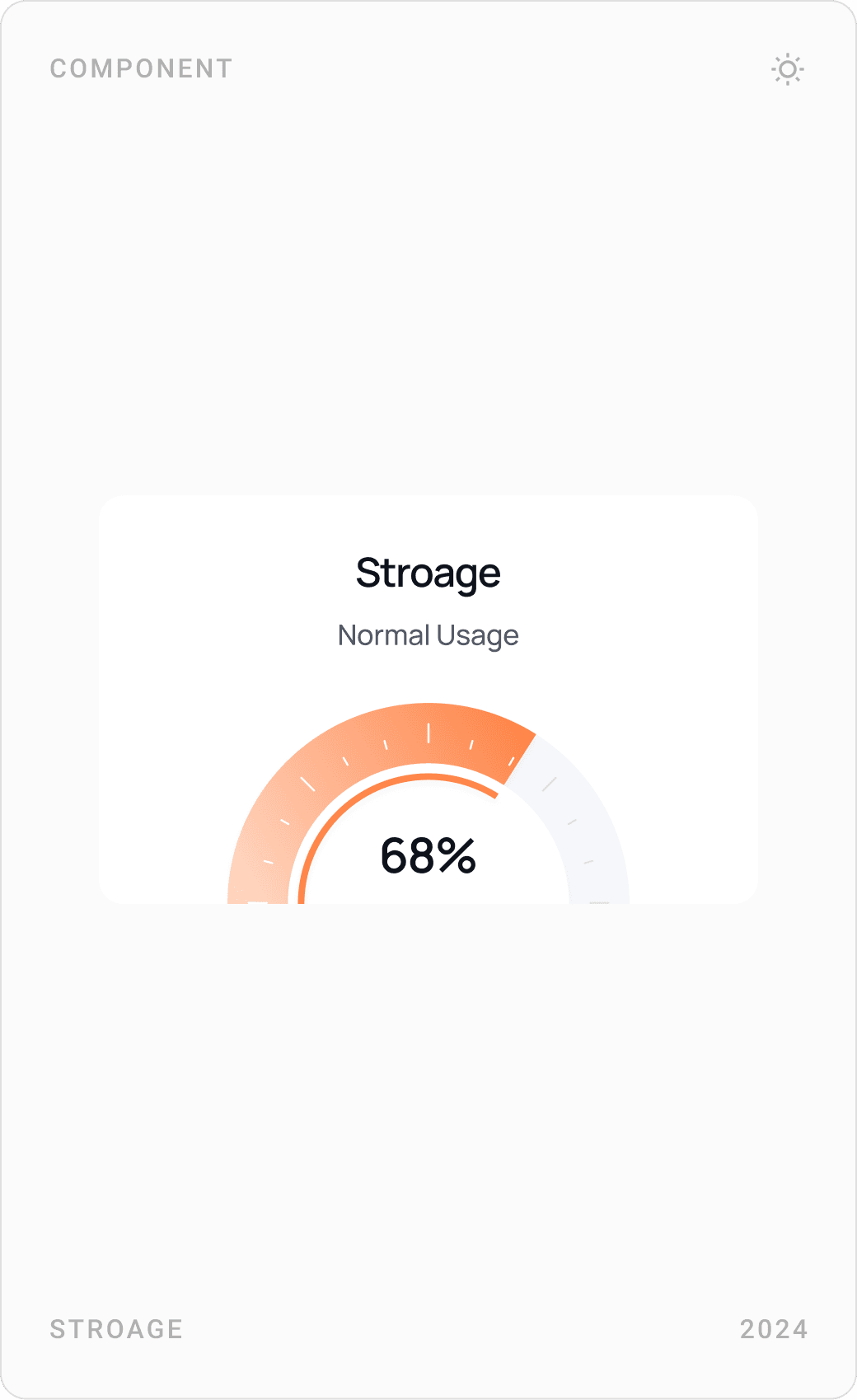Viewport: 857px width, 1400px height.
Task: Click the 68% gauge progress indicator
Action: coord(428,857)
